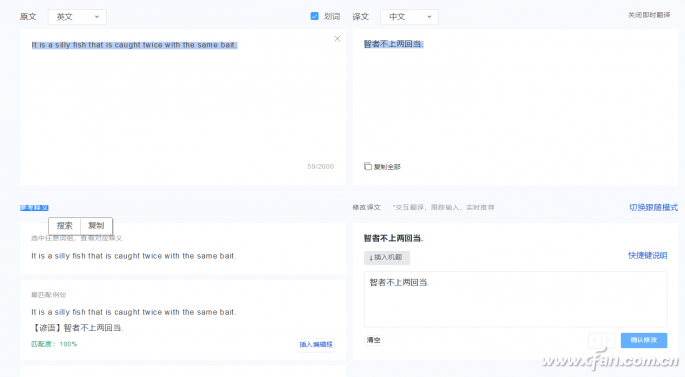
Task: Click 关闭即时翻译 to disable instant translation
Action: click(649, 15)
